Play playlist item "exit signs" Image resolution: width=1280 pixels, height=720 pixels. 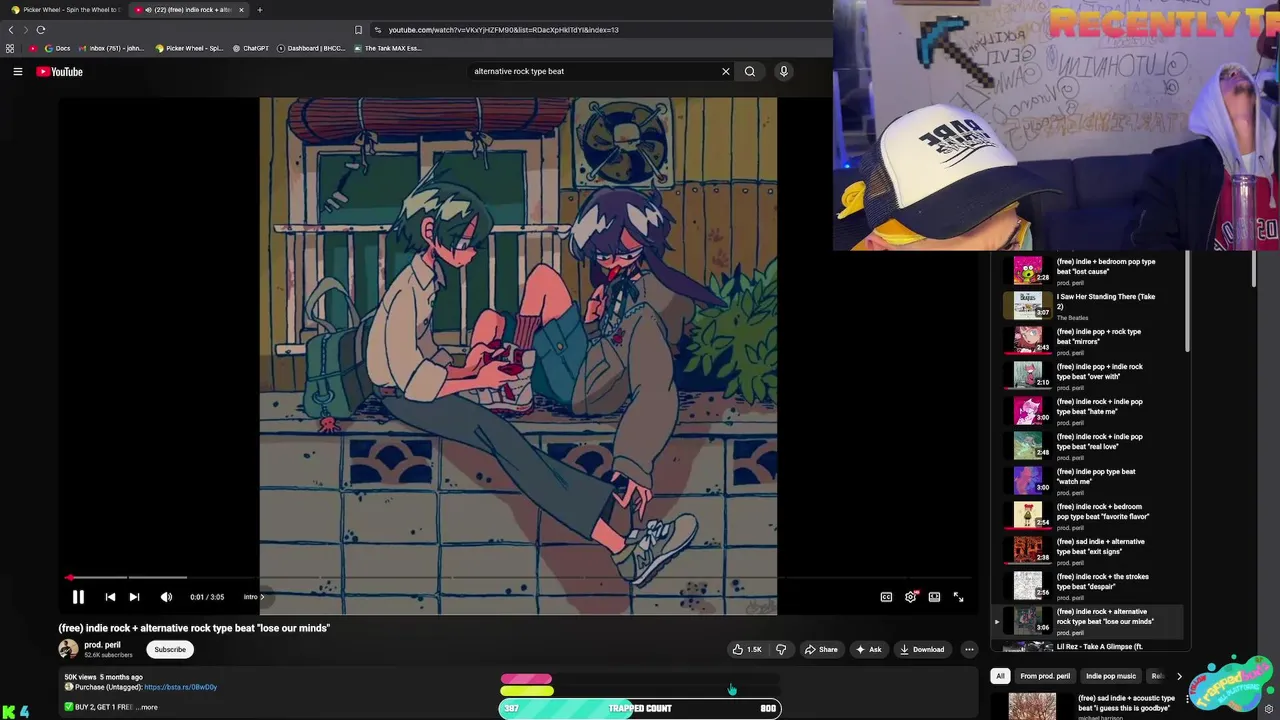[x=1087, y=551]
